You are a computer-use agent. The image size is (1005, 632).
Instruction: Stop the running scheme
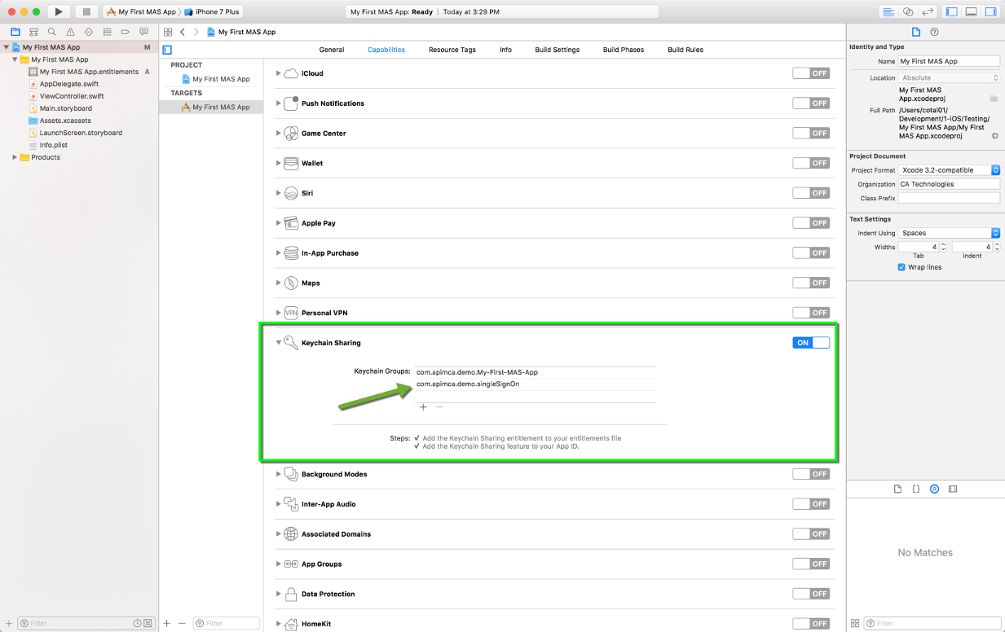86,12
